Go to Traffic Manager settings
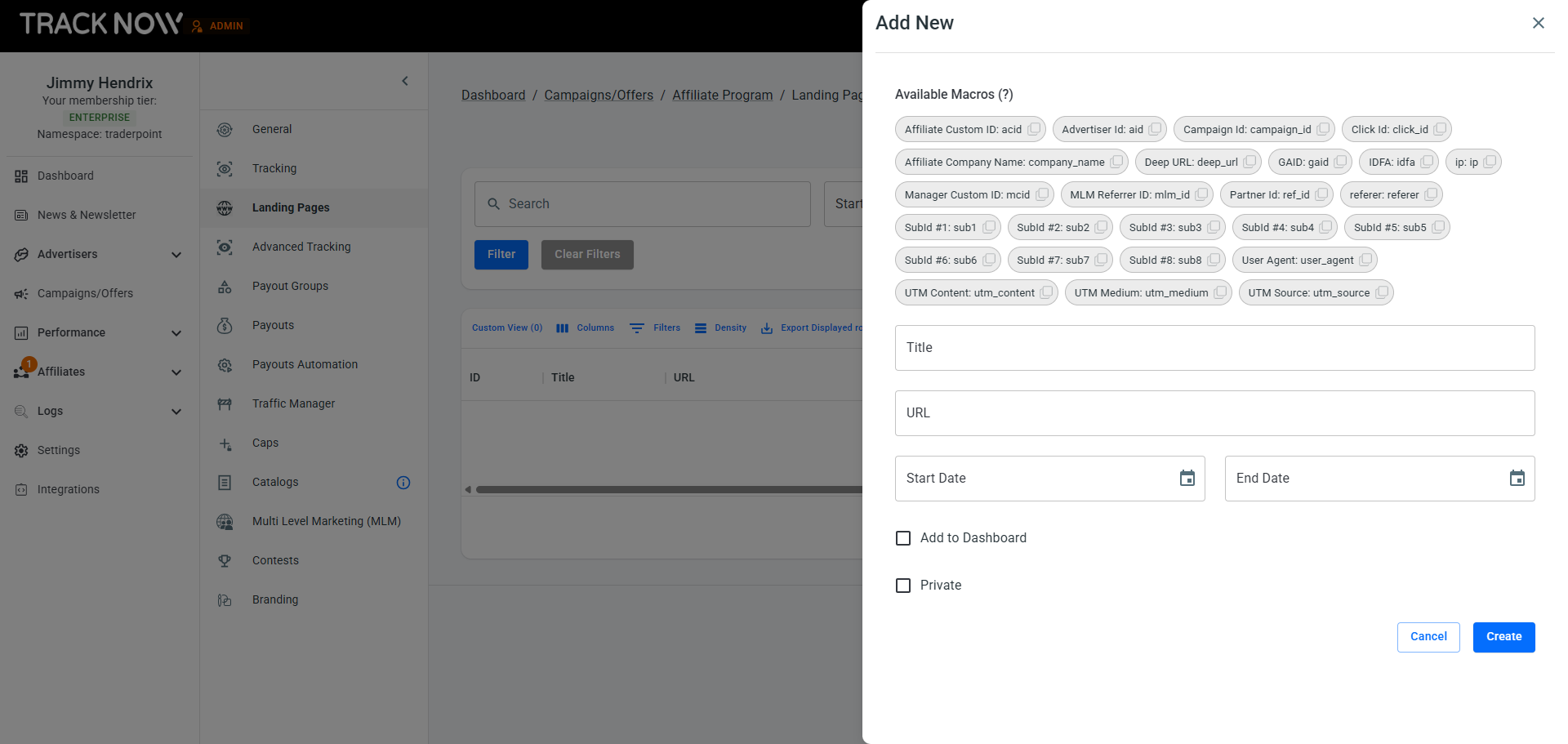This screenshot has height=744, width=1568. 293,403
